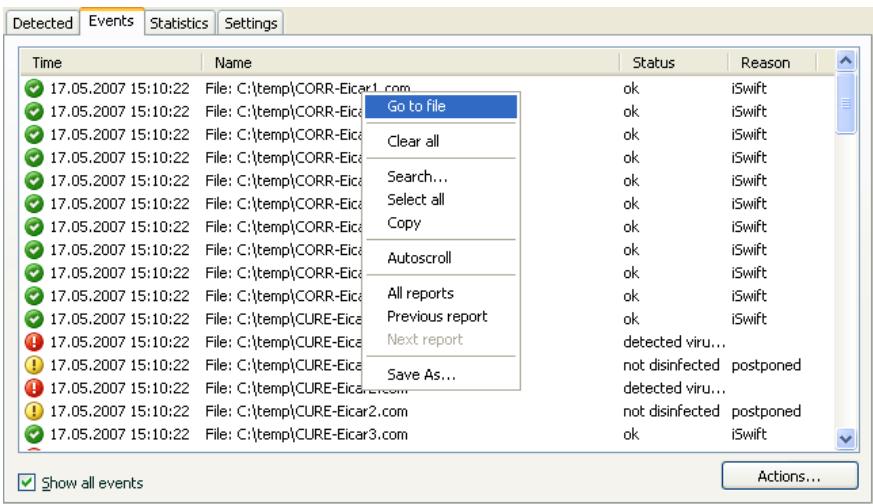Click the scrollbar down arrow

[x=846, y=439]
